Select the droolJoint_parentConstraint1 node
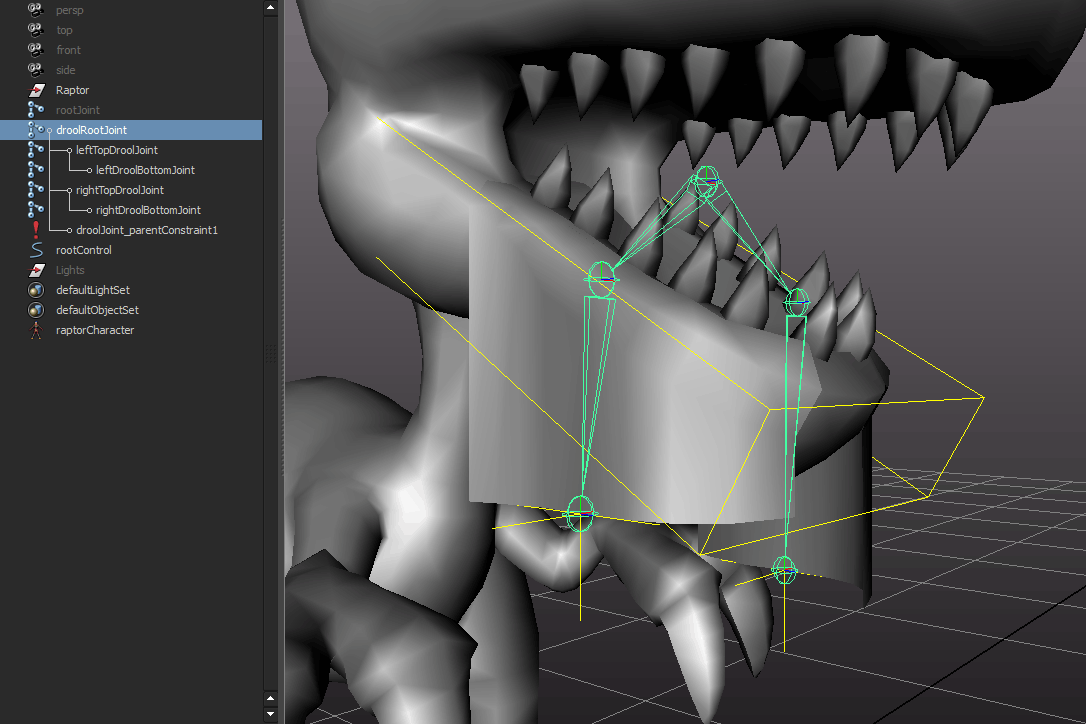The width and height of the screenshot is (1086, 724). [x=146, y=230]
